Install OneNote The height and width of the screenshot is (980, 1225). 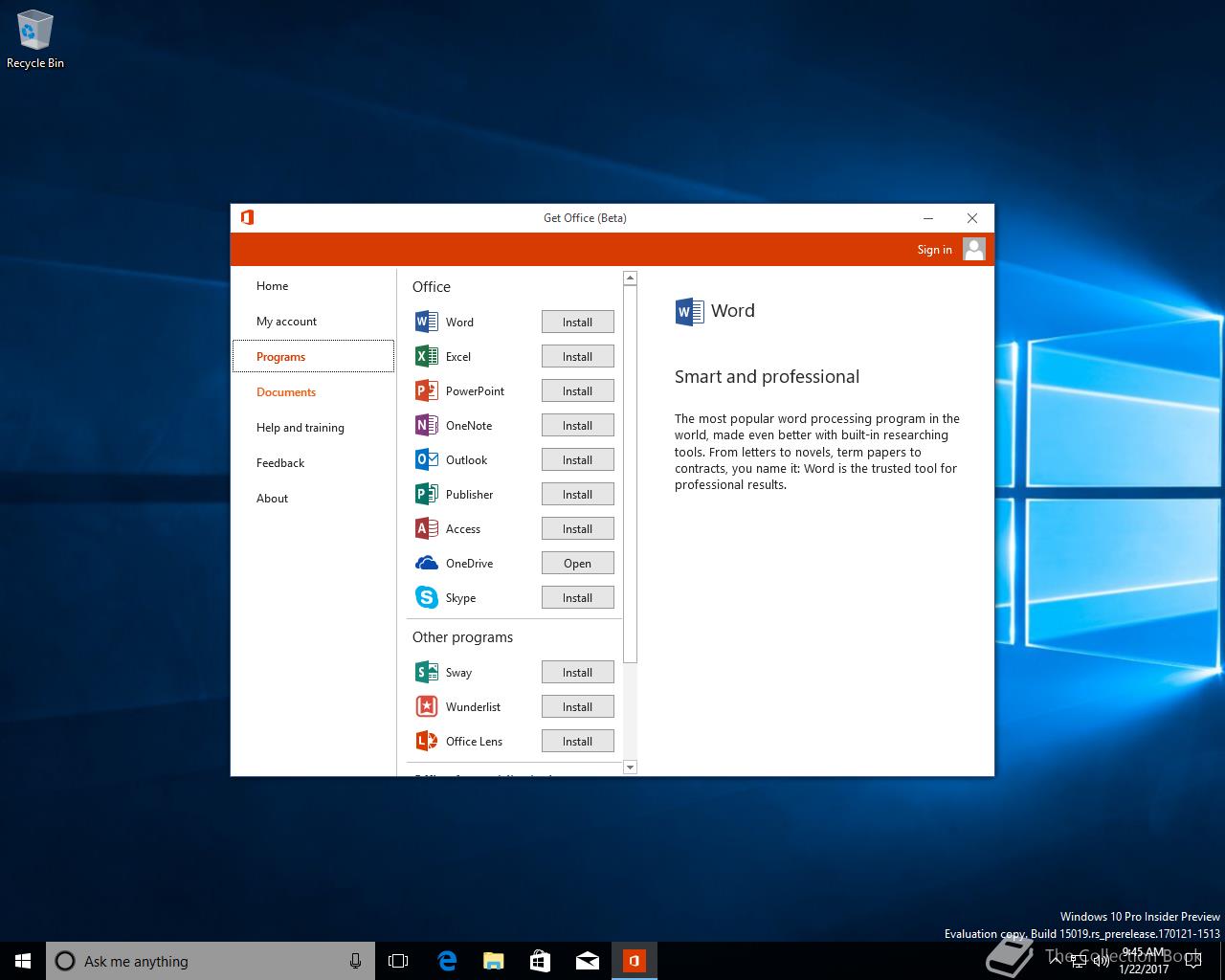point(577,426)
